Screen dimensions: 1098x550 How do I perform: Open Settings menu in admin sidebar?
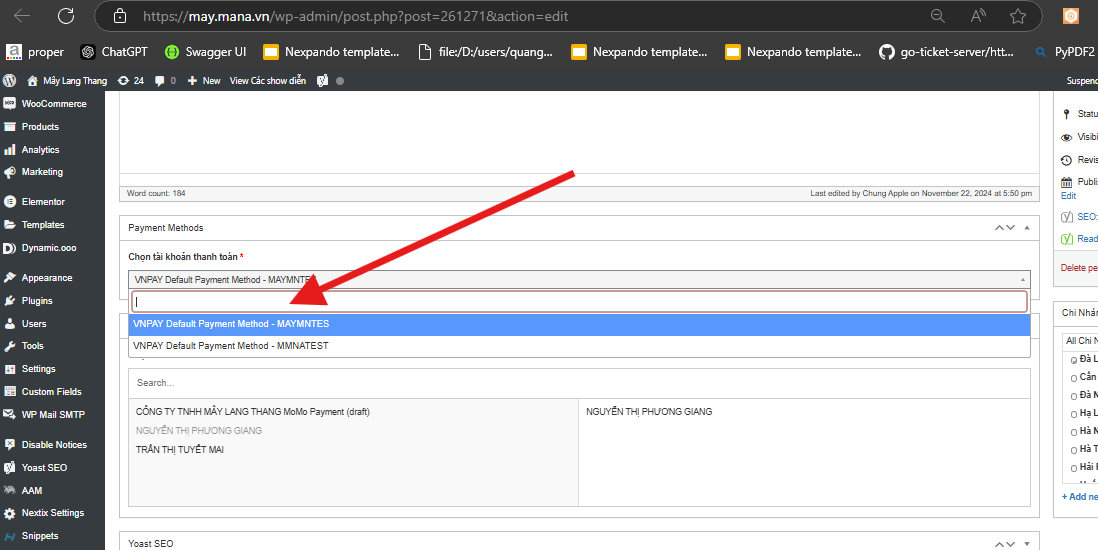(38, 369)
